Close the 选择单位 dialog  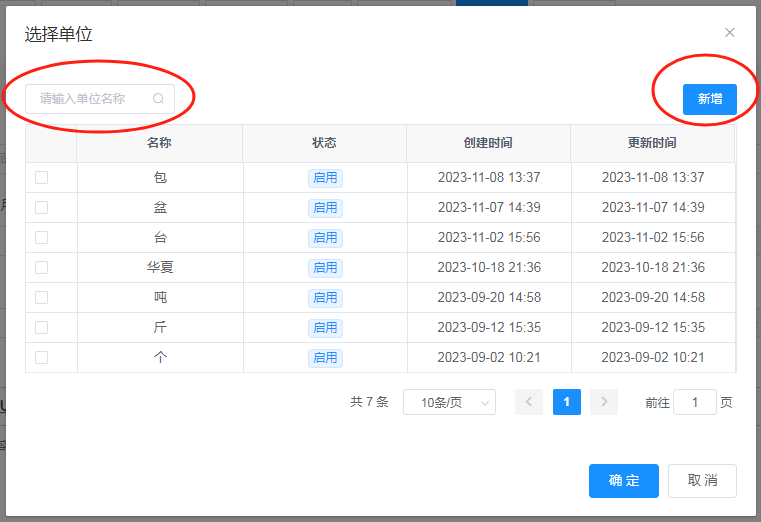click(x=730, y=33)
